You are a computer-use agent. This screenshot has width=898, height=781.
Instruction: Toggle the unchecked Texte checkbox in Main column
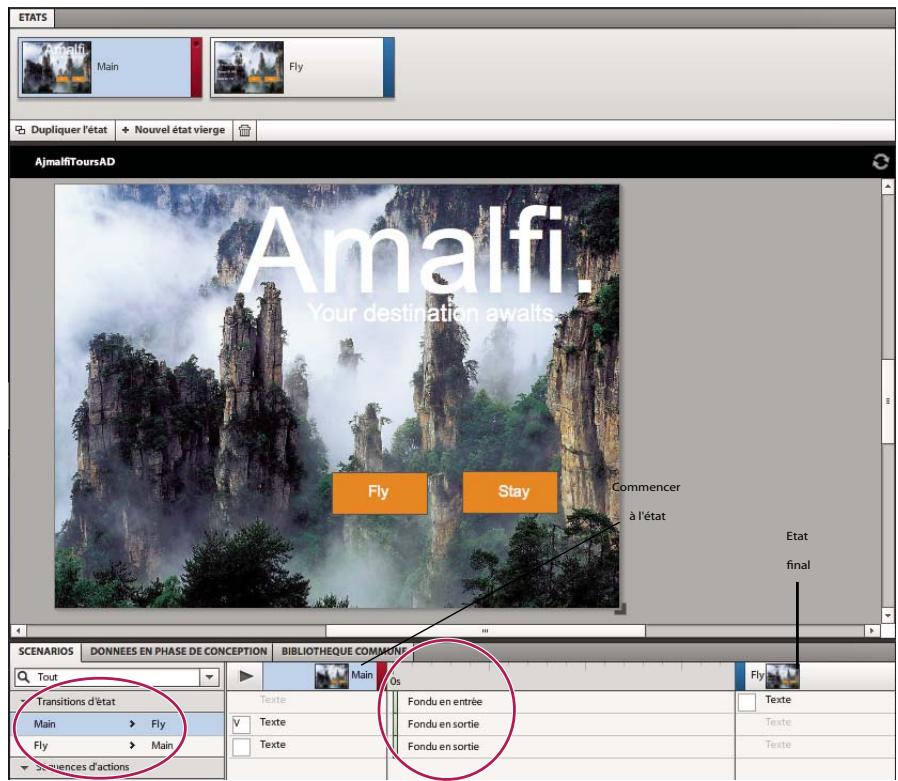pyautogui.click(x=241, y=746)
